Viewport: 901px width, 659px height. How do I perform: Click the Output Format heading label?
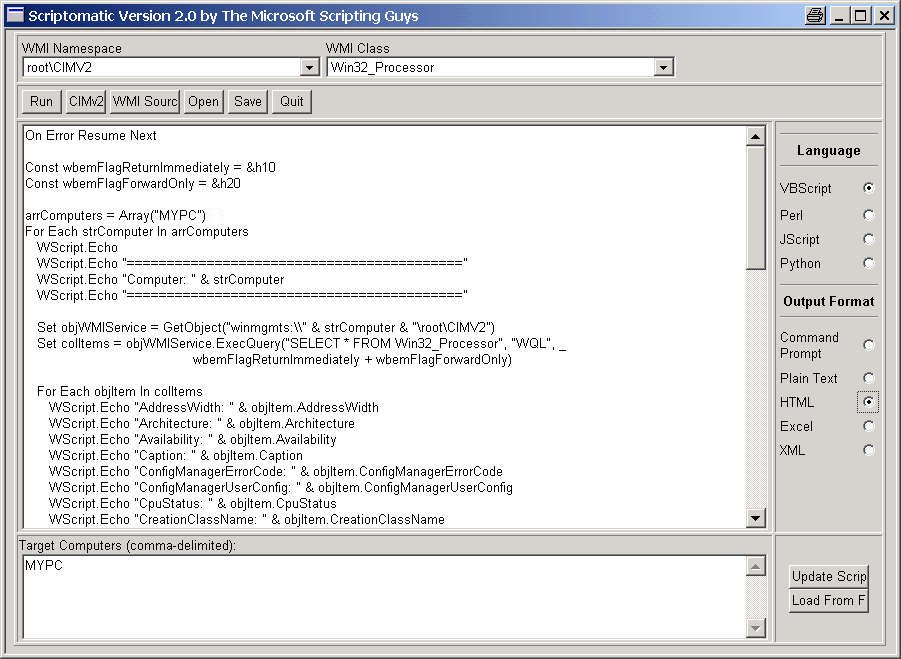[829, 302]
